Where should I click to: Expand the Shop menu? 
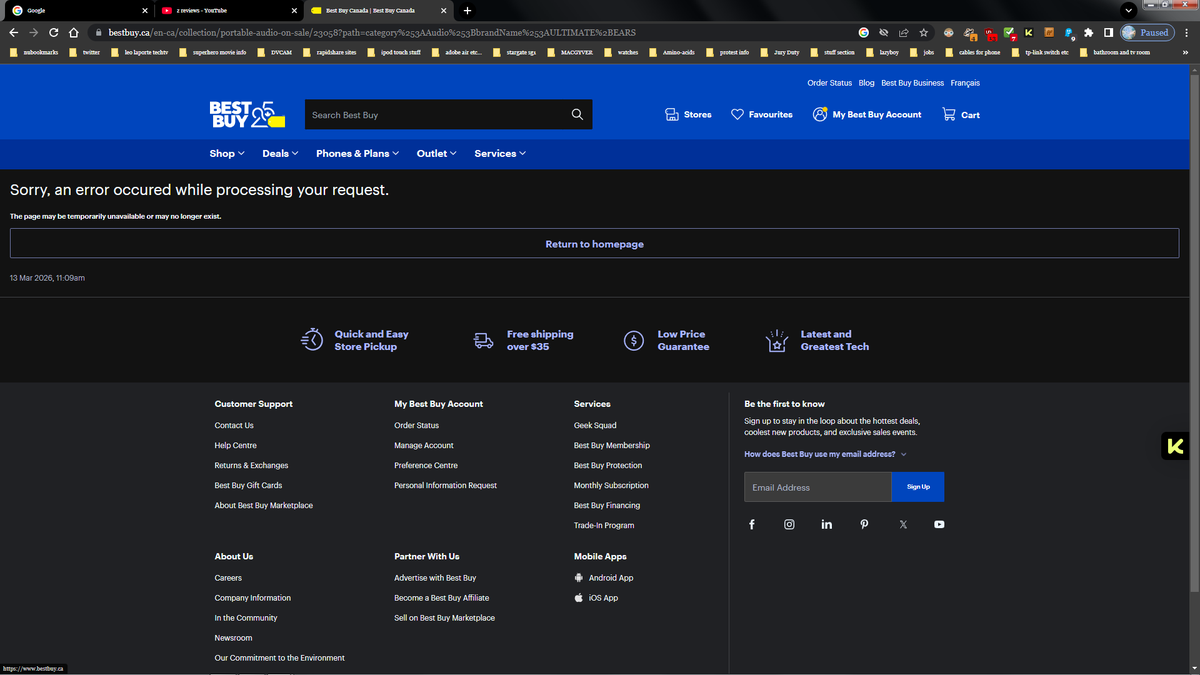pos(227,153)
